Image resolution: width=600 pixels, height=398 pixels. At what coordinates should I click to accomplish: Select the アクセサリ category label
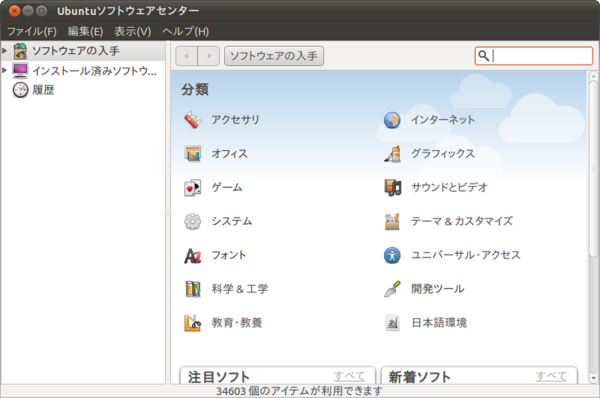tap(235, 120)
